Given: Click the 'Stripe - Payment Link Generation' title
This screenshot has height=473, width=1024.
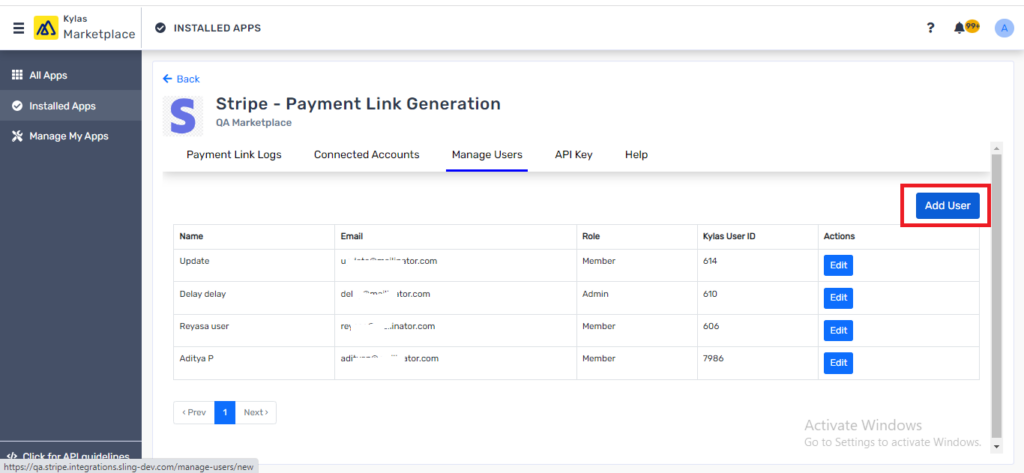Looking at the screenshot, I should pos(358,103).
